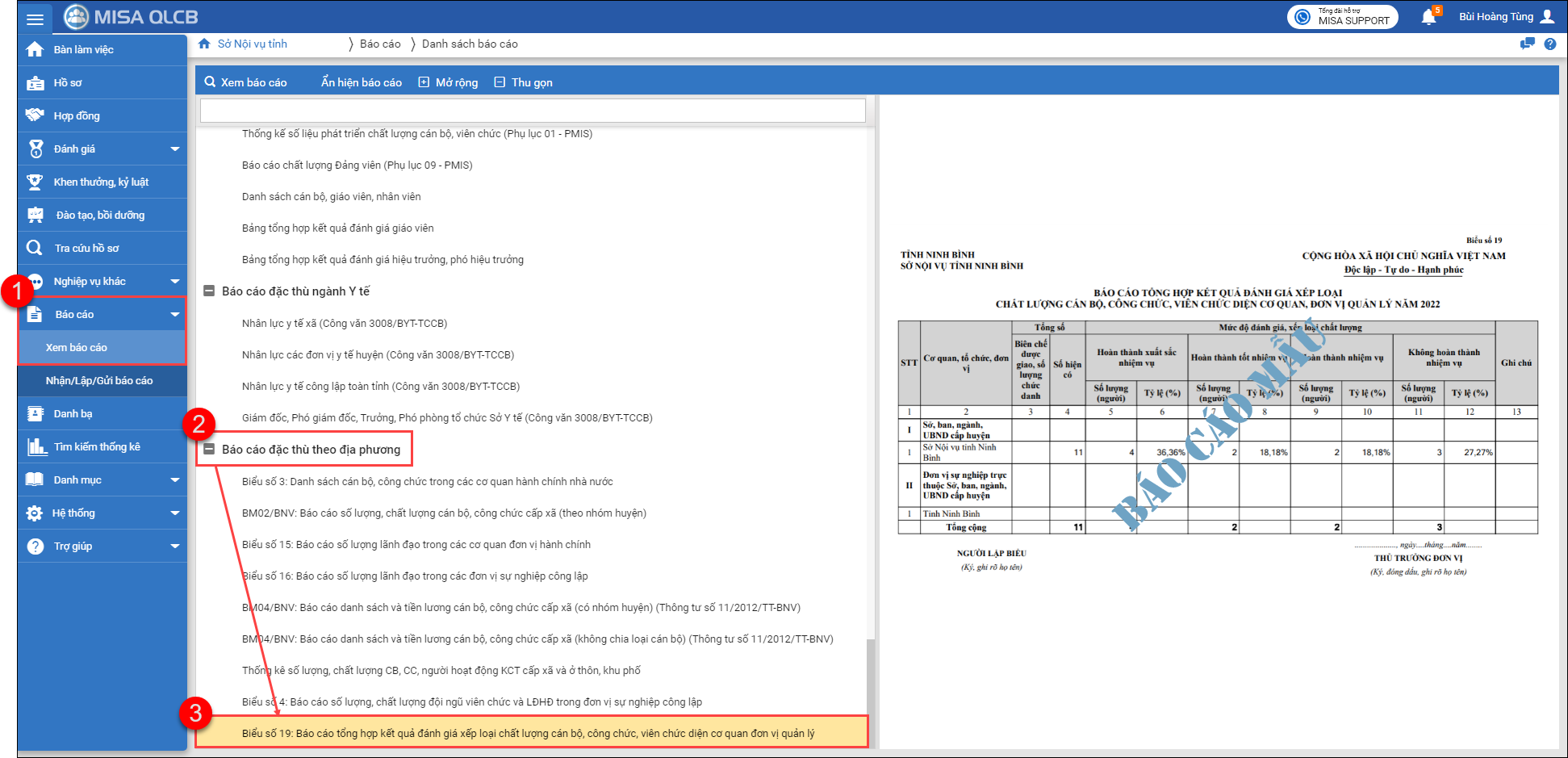1568x758 pixels.
Task: Collapse Báo cáo đặc thù ngành Y tế group
Action: tap(209, 291)
